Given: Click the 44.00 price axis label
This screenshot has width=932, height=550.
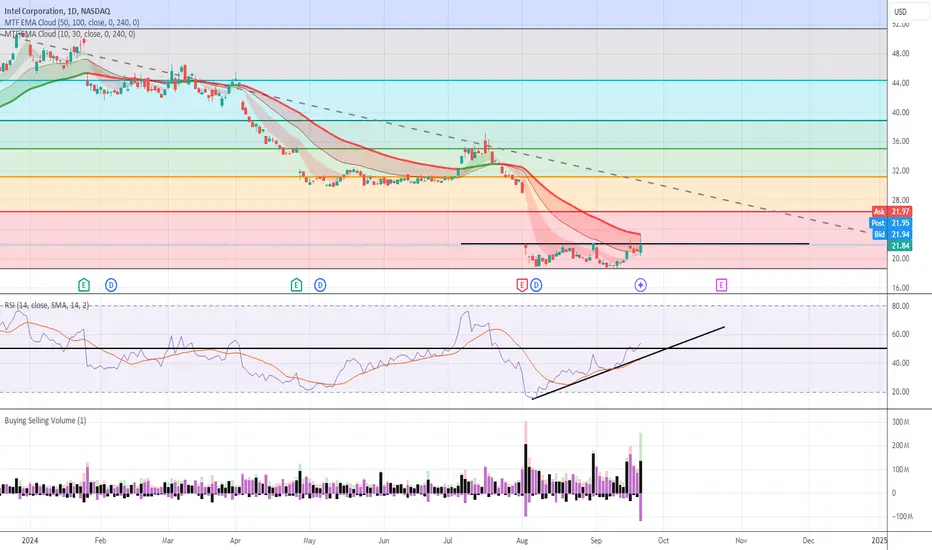Looking at the screenshot, I should (x=900, y=83).
